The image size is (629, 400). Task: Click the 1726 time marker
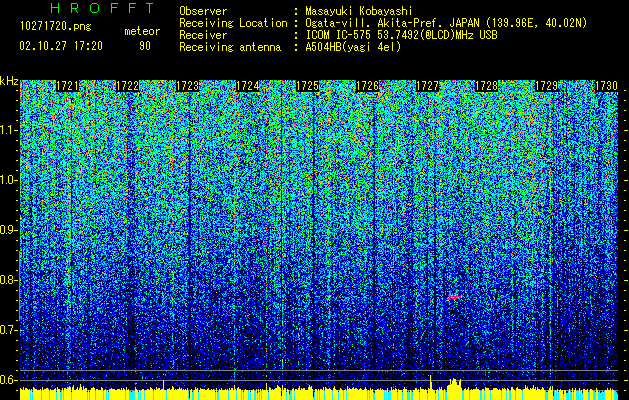point(367,86)
